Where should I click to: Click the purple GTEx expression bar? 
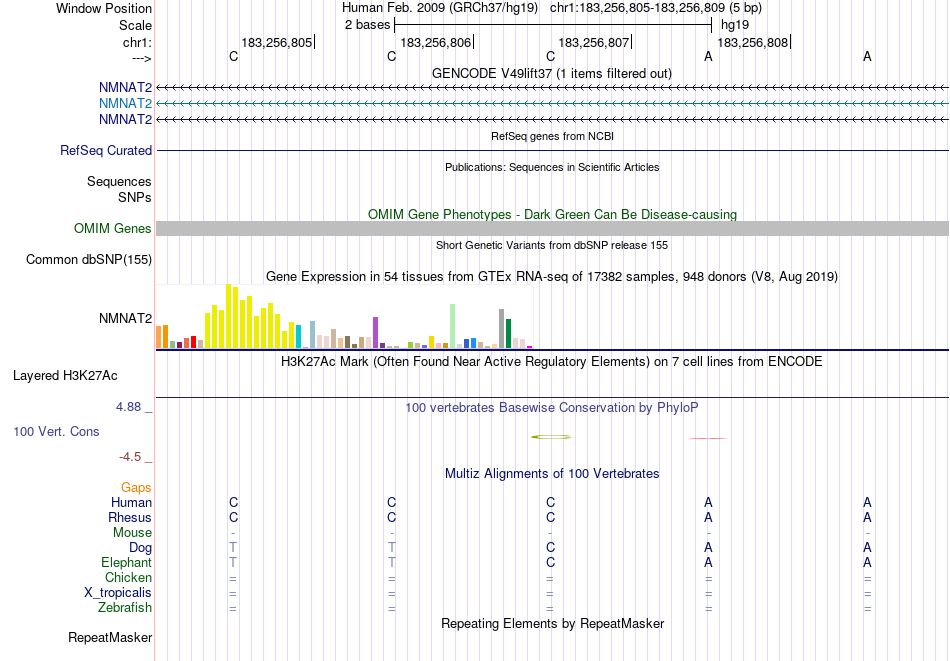(x=376, y=333)
